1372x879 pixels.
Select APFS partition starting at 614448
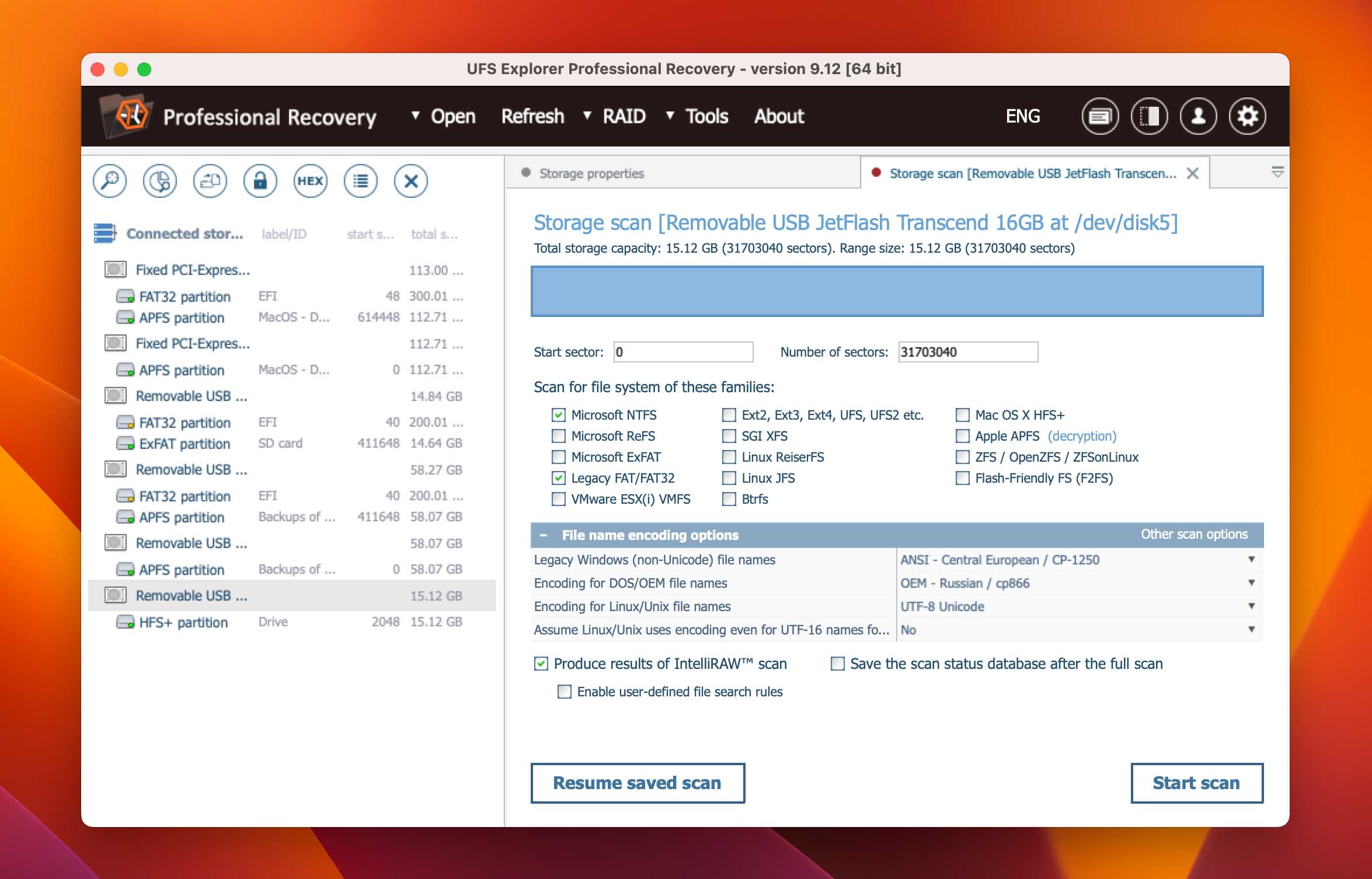[292, 318]
